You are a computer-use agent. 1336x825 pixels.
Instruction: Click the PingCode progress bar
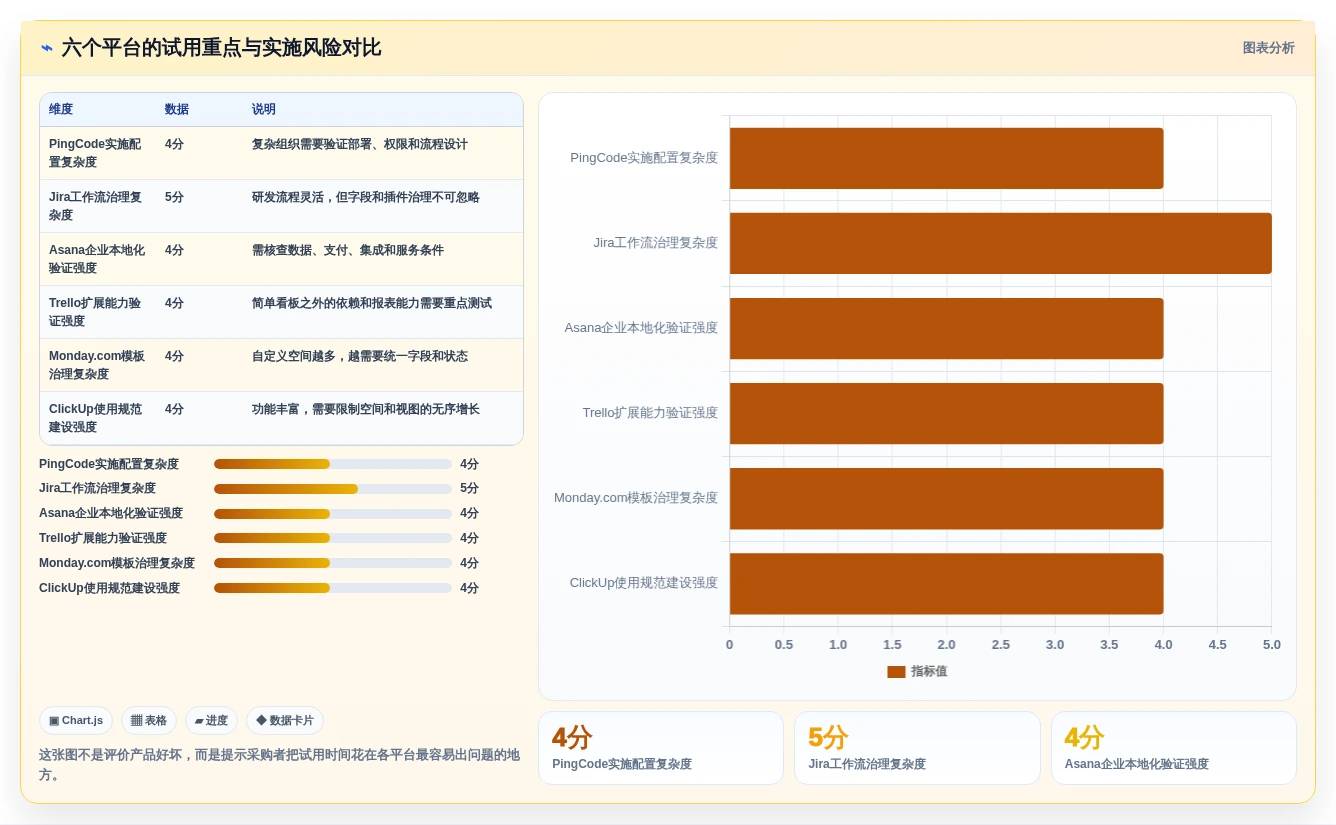click(333, 464)
